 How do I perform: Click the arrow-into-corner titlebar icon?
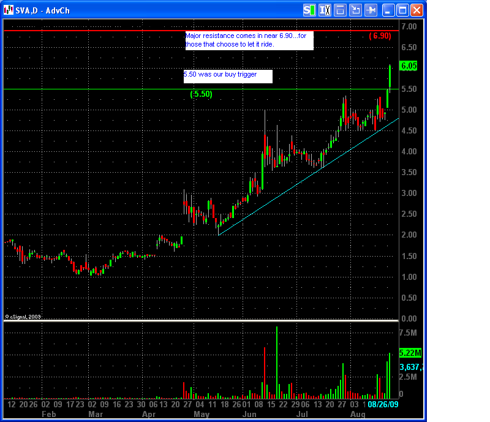355,10
